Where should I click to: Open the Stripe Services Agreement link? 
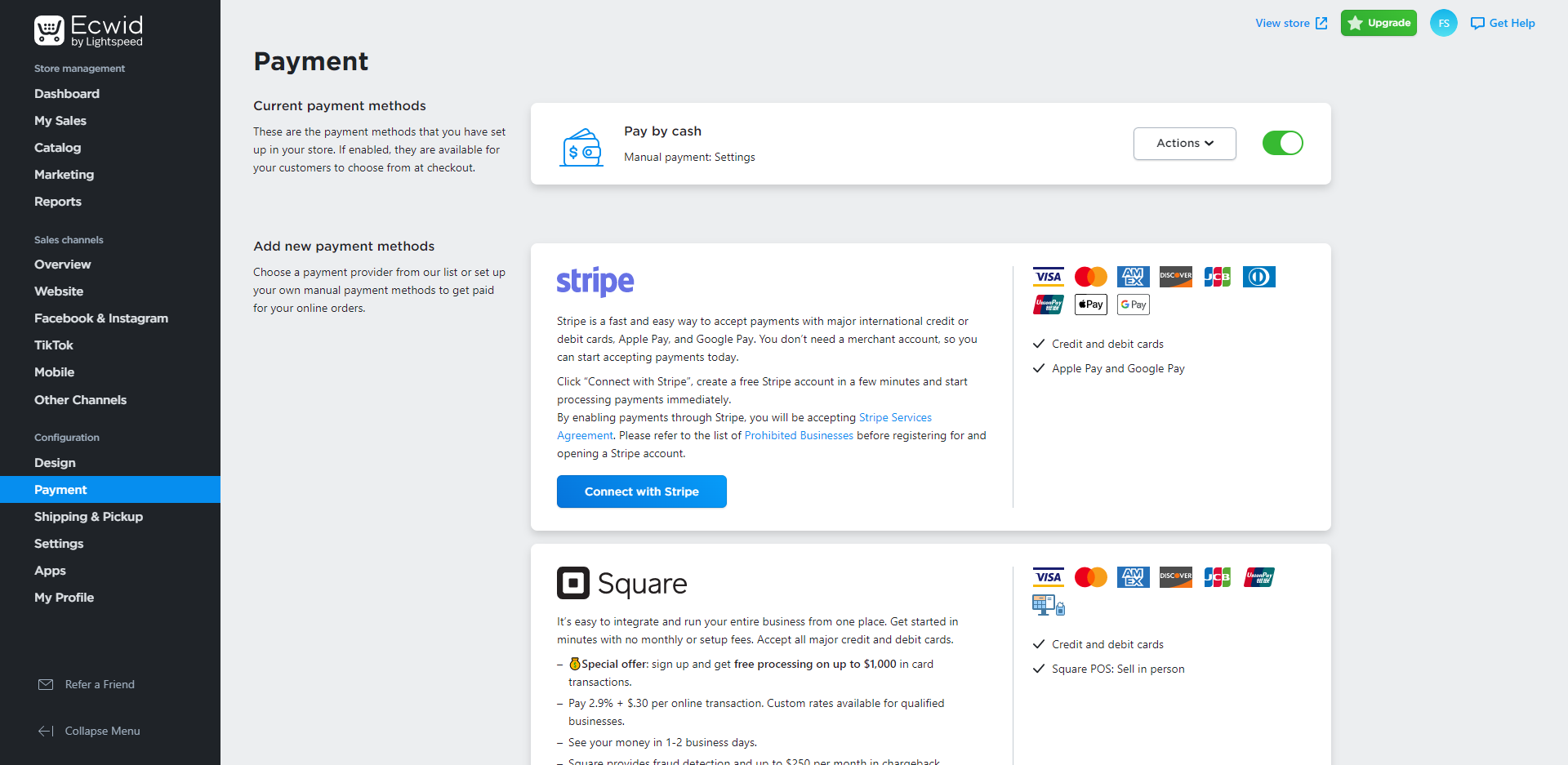tap(895, 417)
